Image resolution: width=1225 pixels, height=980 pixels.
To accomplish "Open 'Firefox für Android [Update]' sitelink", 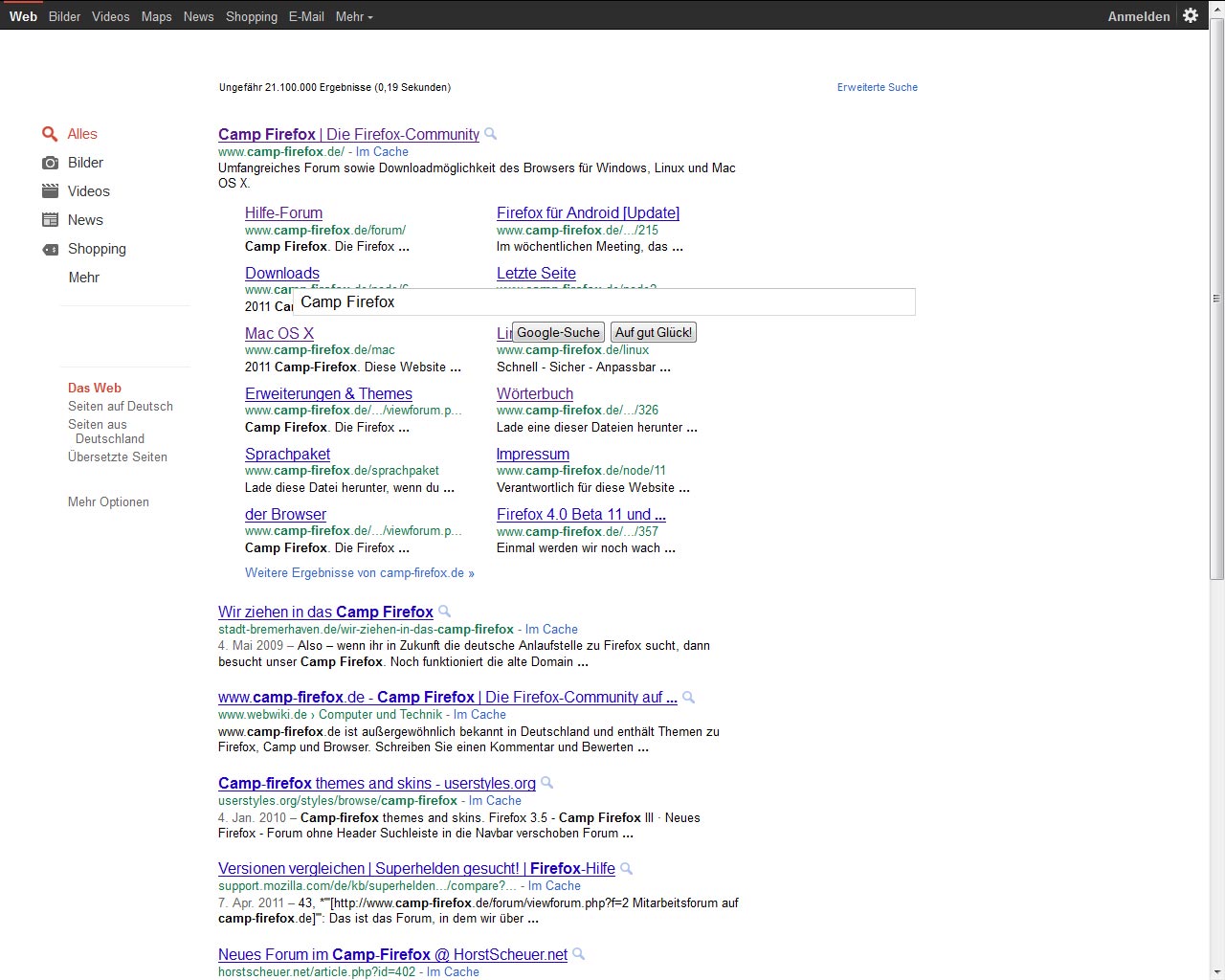I will tap(588, 212).
